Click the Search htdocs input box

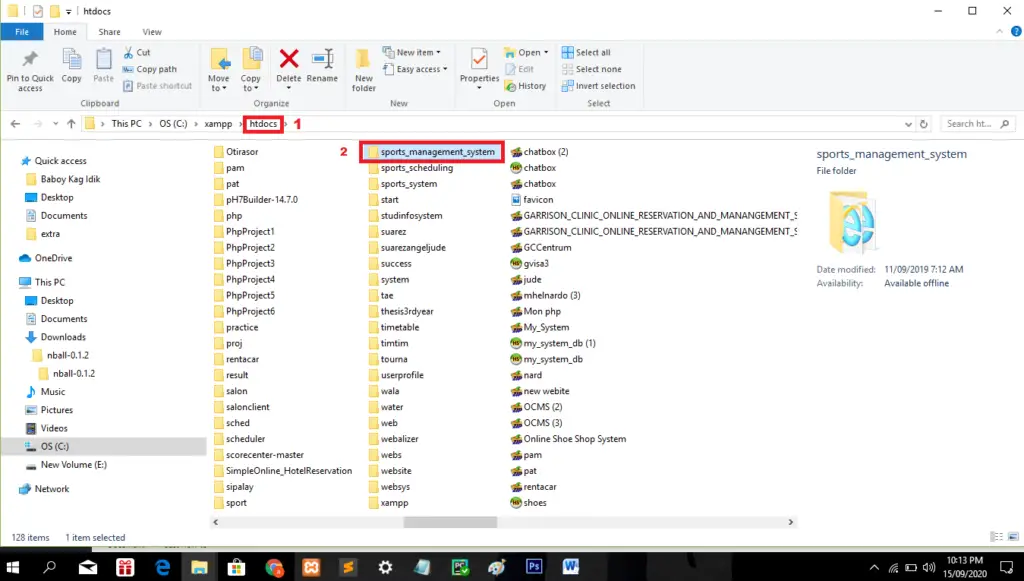(977, 124)
